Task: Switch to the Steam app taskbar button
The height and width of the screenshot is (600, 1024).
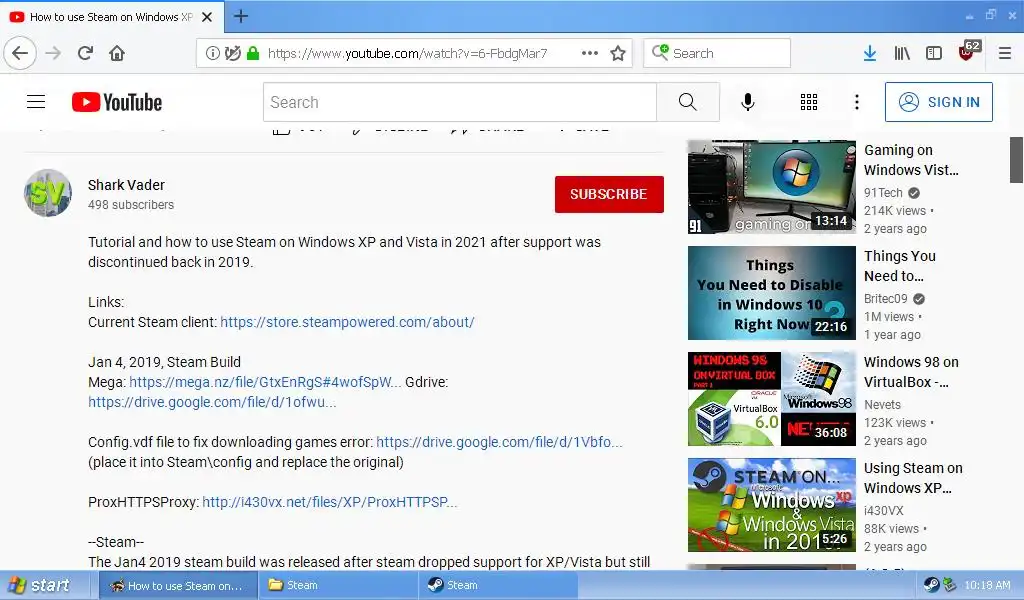Action: (498, 586)
